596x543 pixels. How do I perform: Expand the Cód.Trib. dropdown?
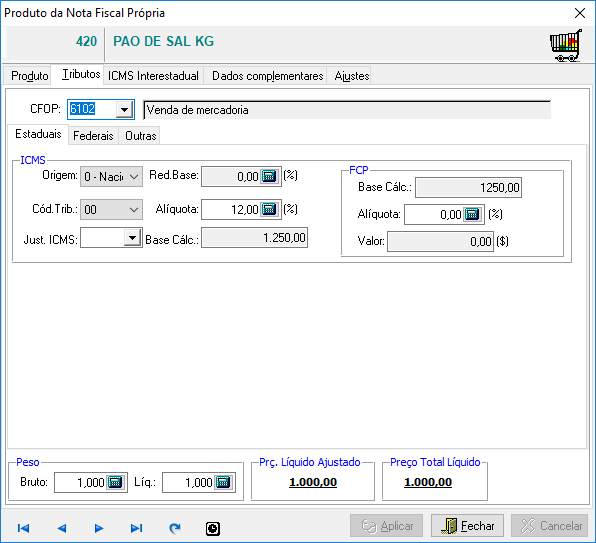111,209
